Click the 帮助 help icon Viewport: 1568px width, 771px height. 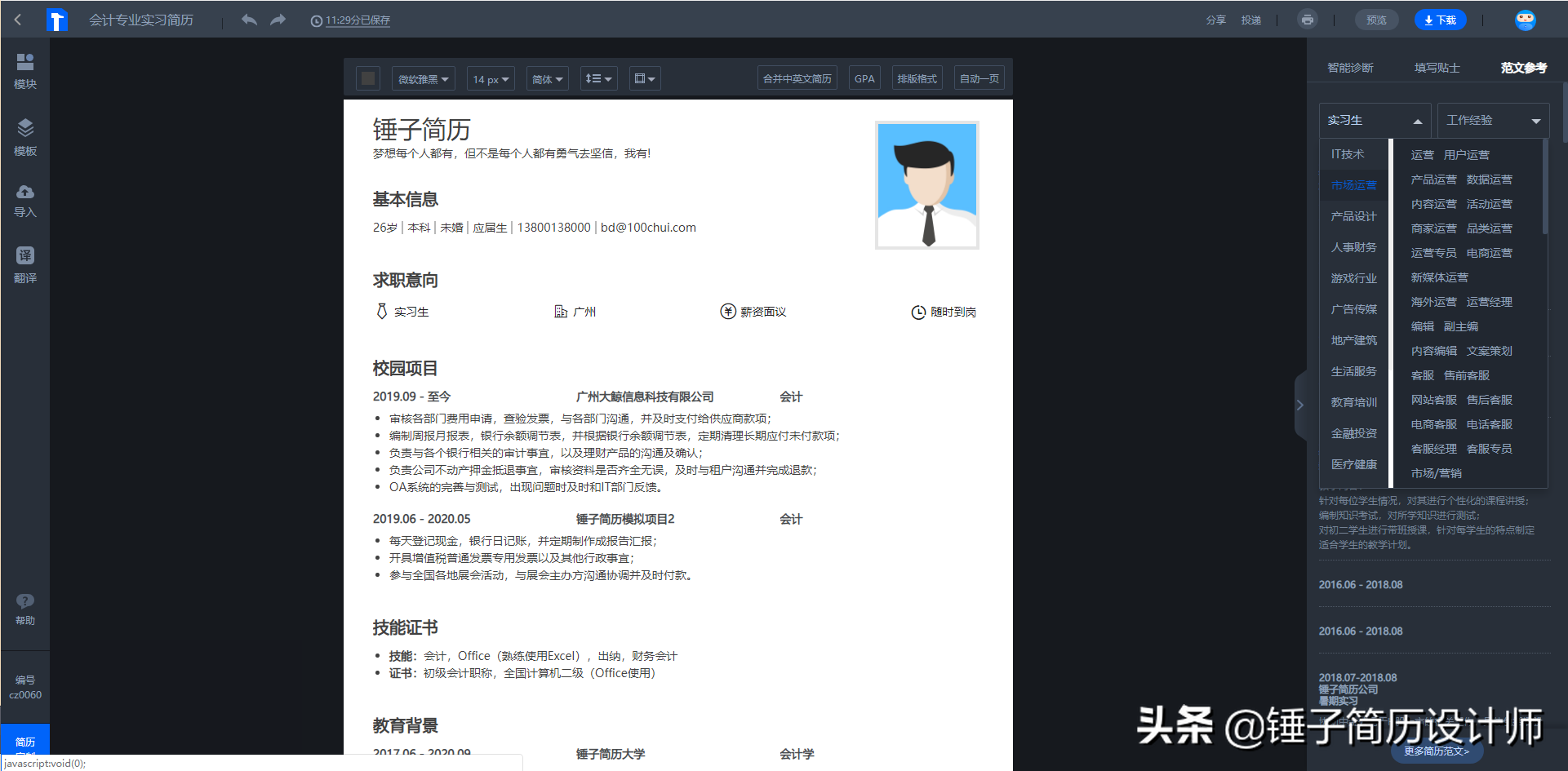click(25, 609)
